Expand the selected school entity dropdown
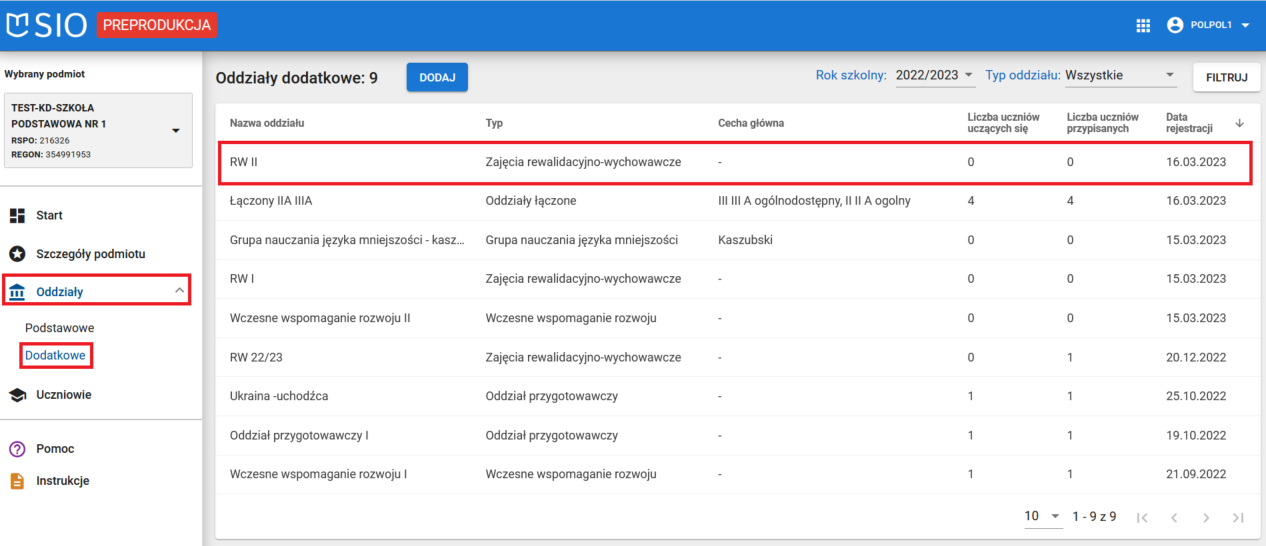This screenshot has width=1266, height=546. click(176, 130)
